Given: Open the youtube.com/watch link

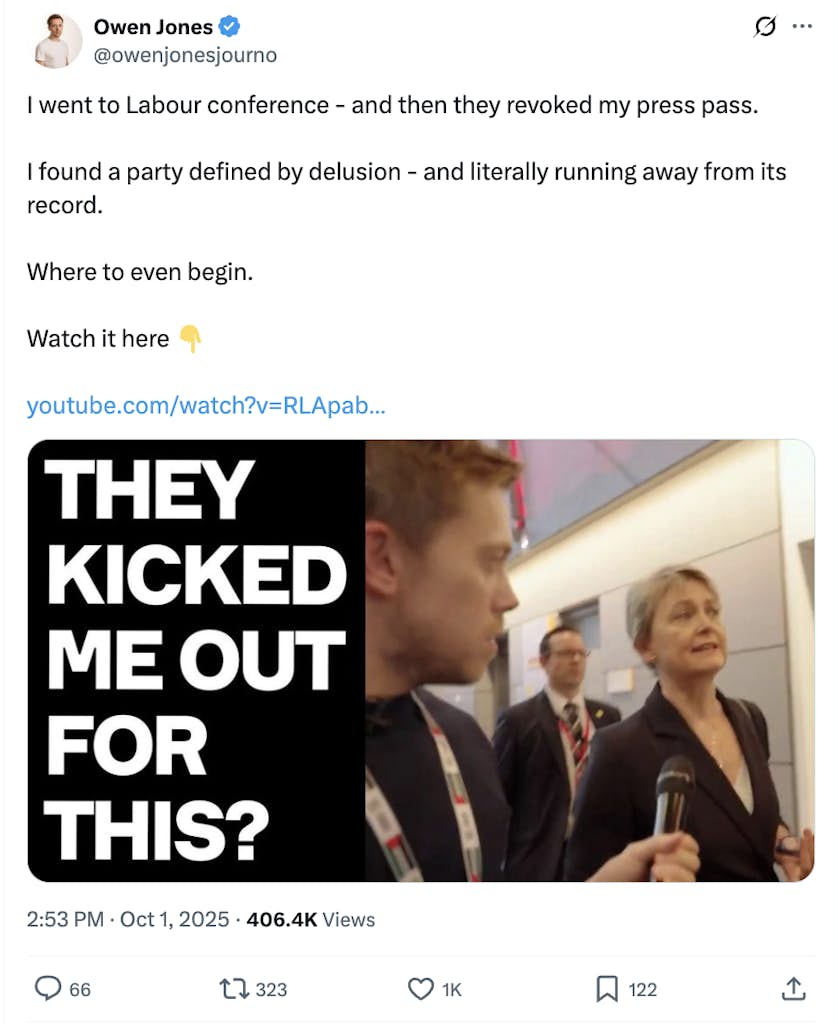Looking at the screenshot, I should pyautogui.click(x=206, y=406).
